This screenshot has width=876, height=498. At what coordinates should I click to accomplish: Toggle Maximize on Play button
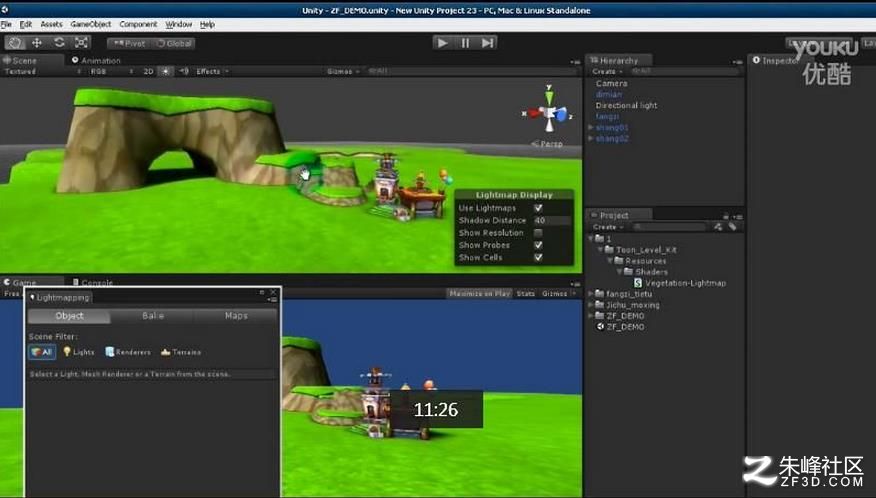pyautogui.click(x=479, y=293)
